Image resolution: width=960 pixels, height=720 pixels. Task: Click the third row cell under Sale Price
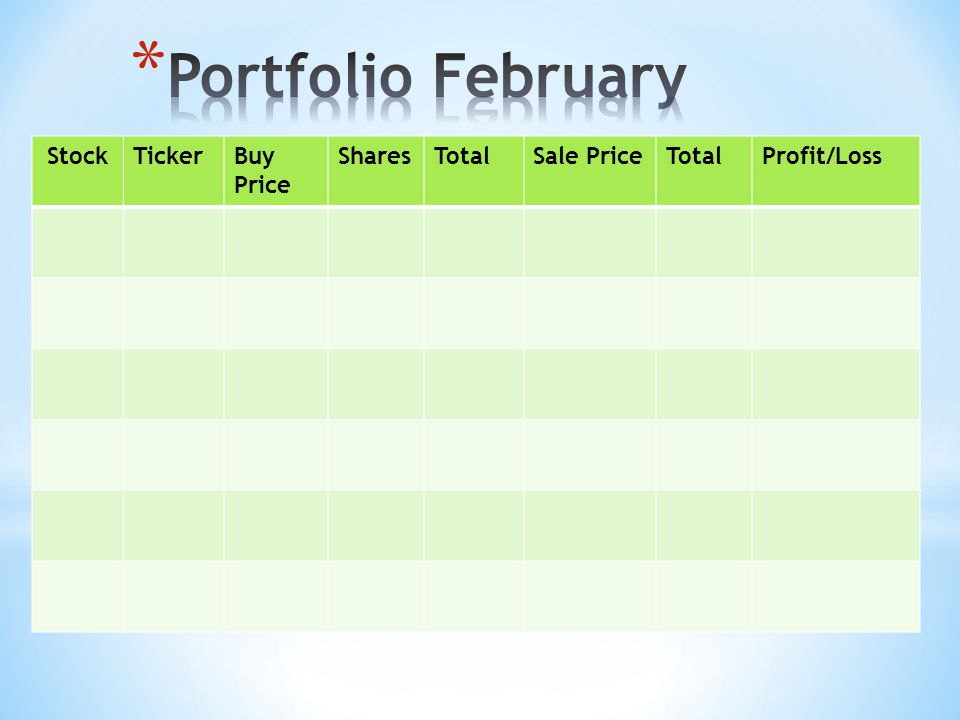[590, 384]
